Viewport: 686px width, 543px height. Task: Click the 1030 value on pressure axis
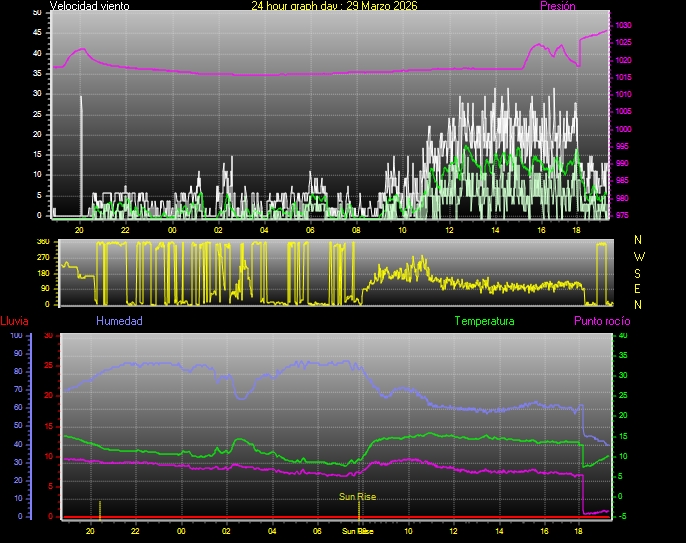pos(623,25)
